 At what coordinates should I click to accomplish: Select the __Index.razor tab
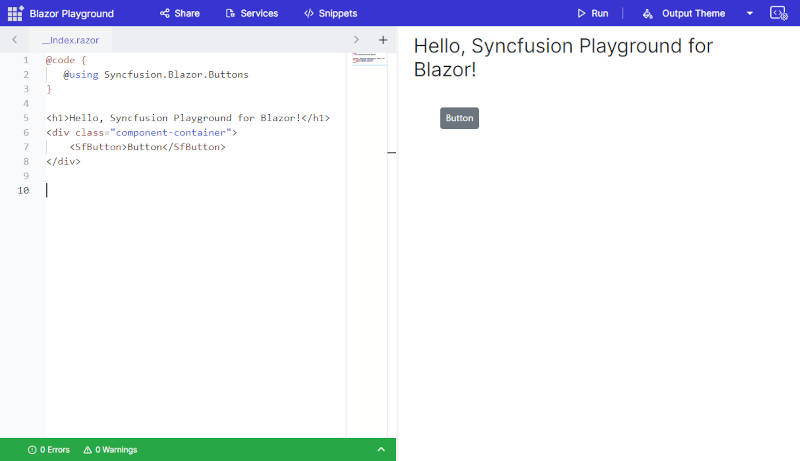tap(70, 40)
